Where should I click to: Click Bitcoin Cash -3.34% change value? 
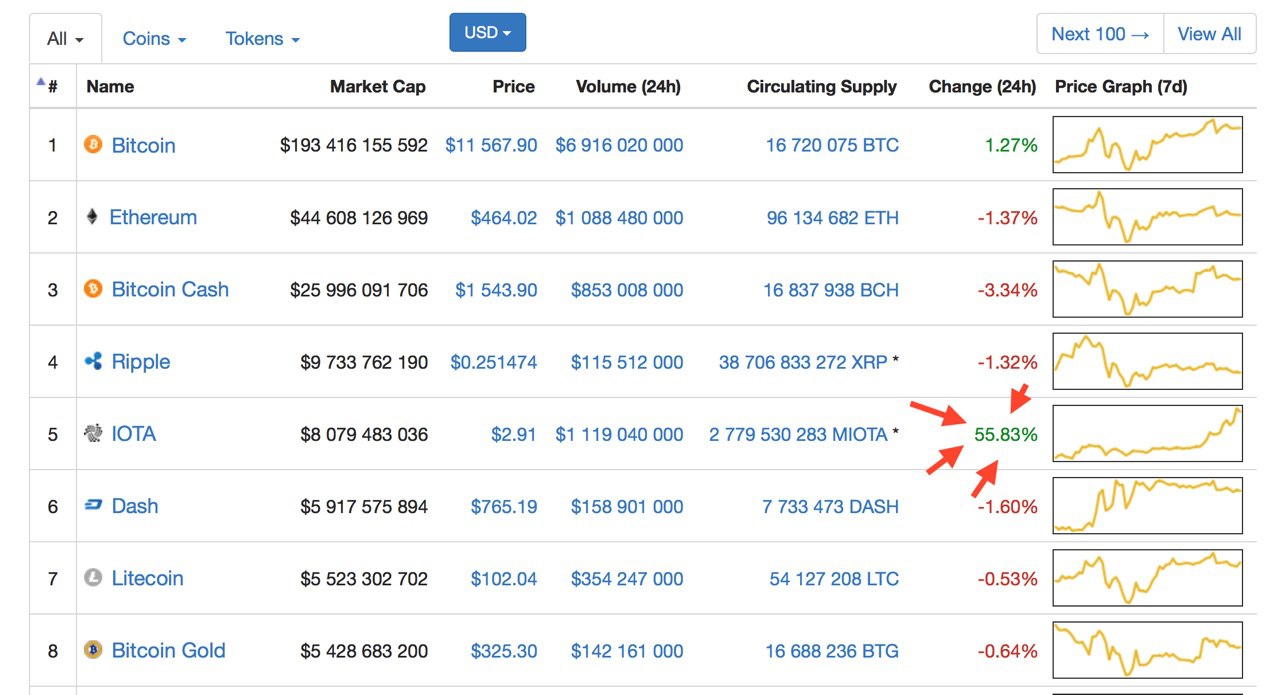coord(1008,290)
